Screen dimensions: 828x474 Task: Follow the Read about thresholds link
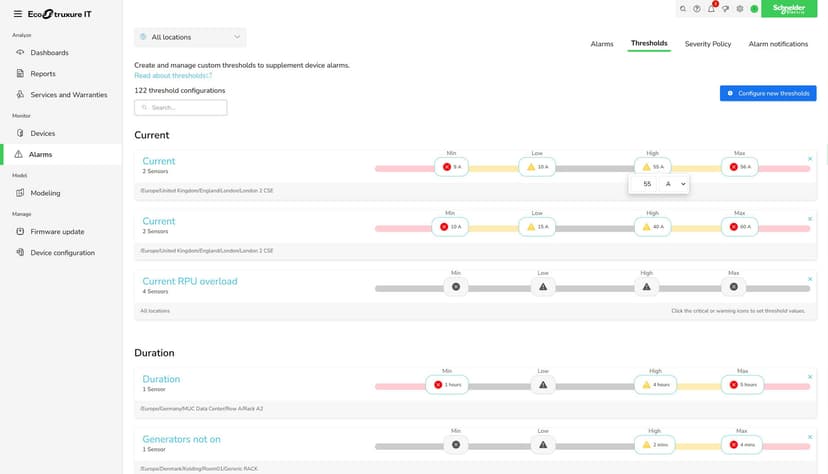173,75
